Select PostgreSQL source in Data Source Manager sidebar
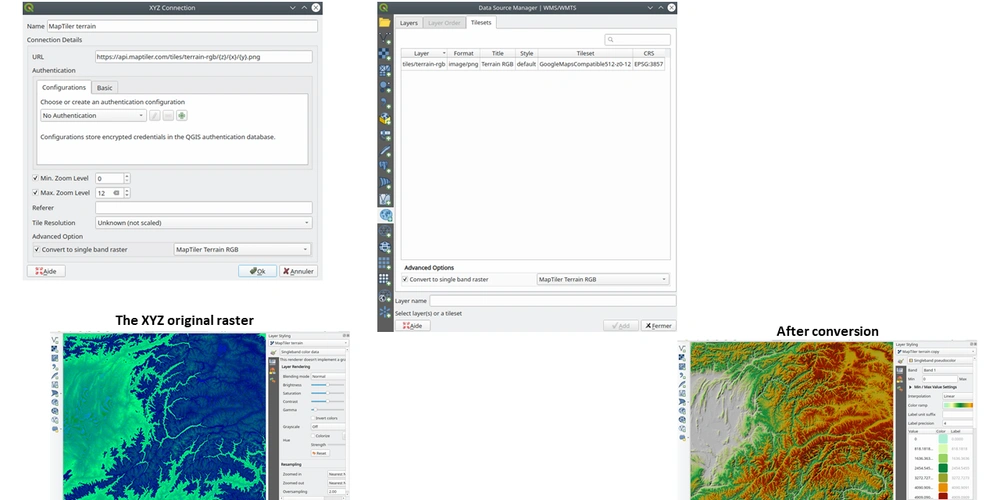 [385, 167]
